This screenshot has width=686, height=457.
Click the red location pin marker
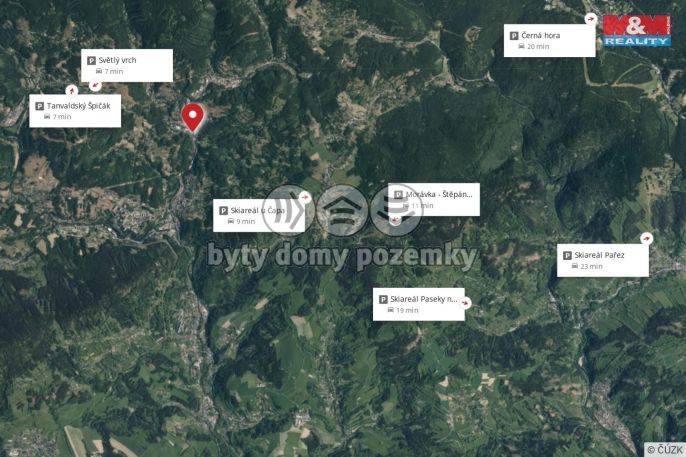pos(192,117)
